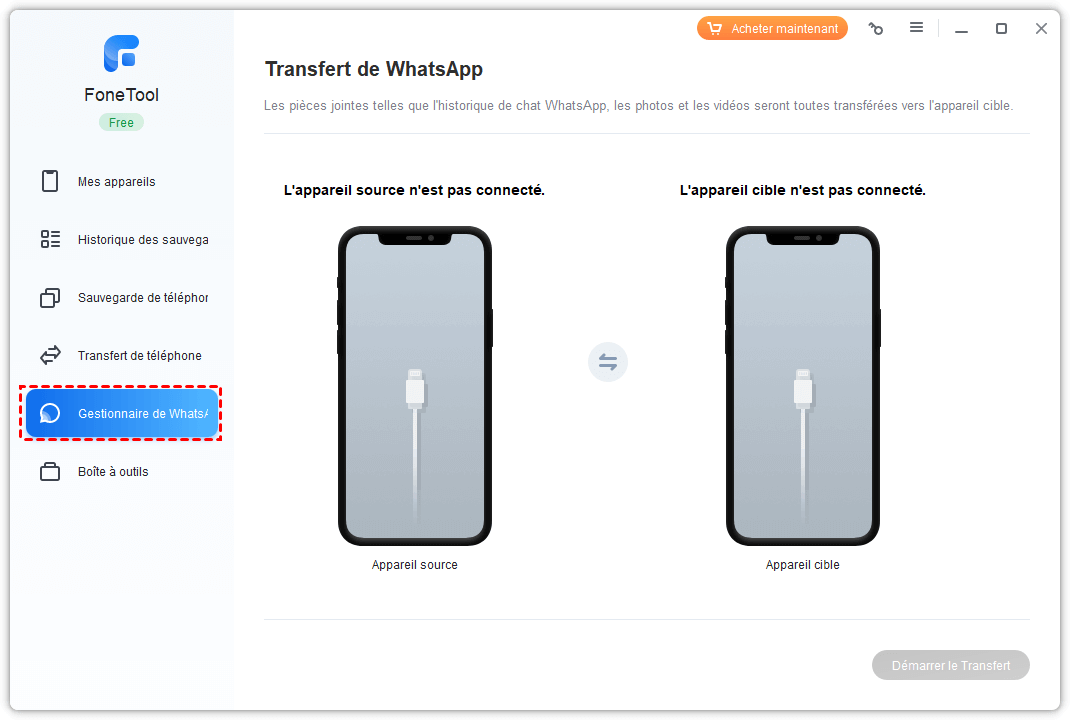This screenshot has width=1070, height=720.
Task: Click the source device phone image
Action: point(415,386)
